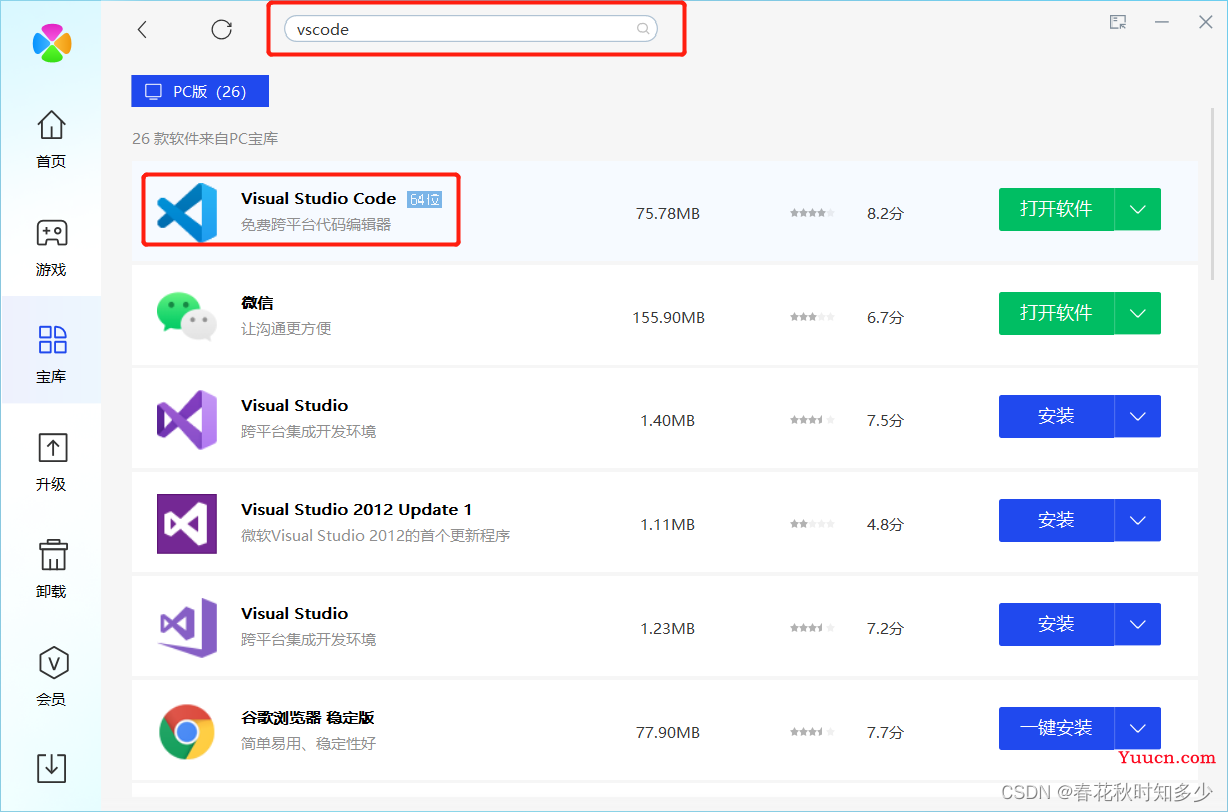Expand the dropdown beside Visual Studio Code's 打开软件
The width and height of the screenshot is (1228, 812).
coord(1138,209)
